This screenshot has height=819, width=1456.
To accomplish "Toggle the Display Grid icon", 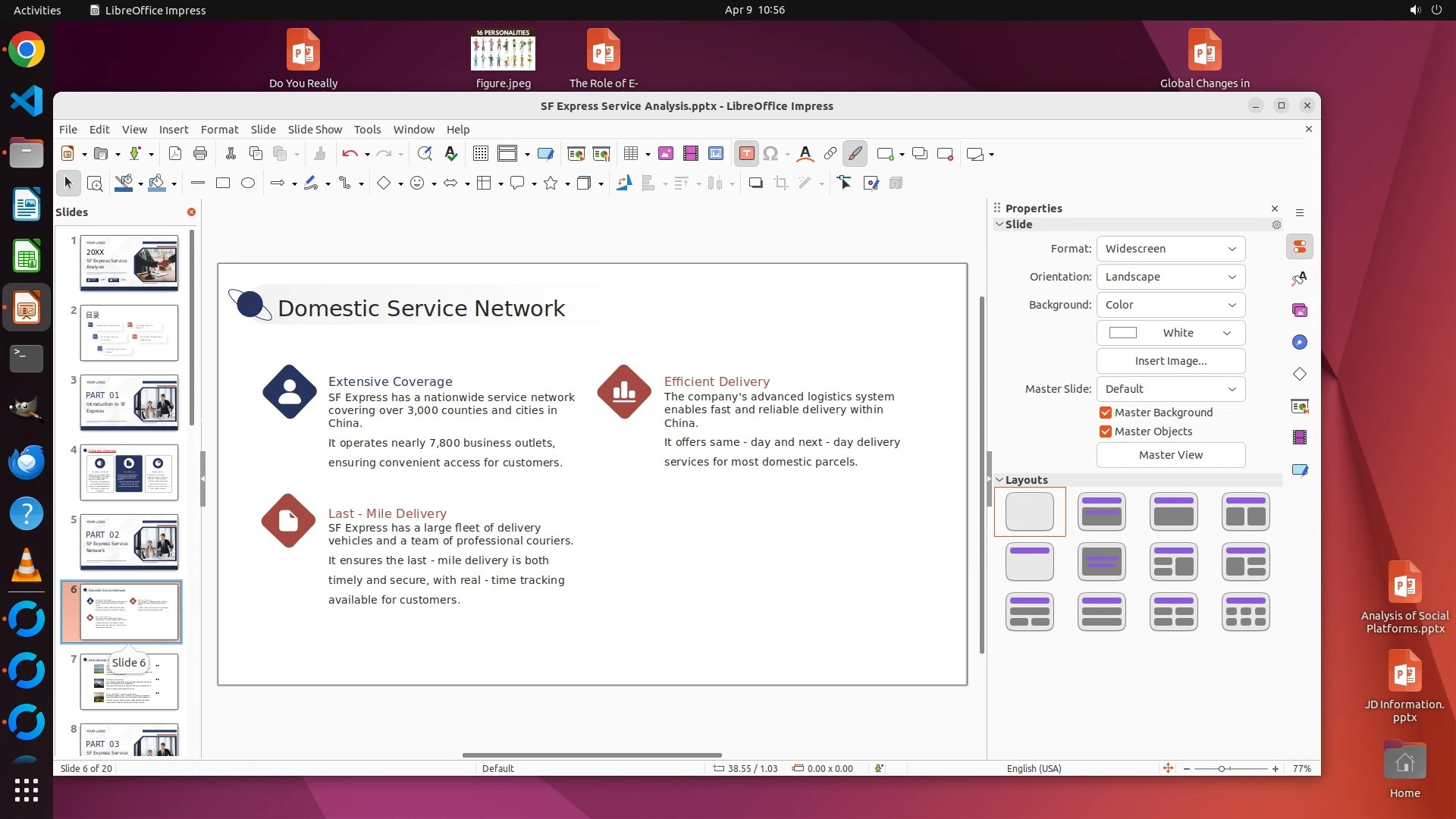I will click(480, 154).
